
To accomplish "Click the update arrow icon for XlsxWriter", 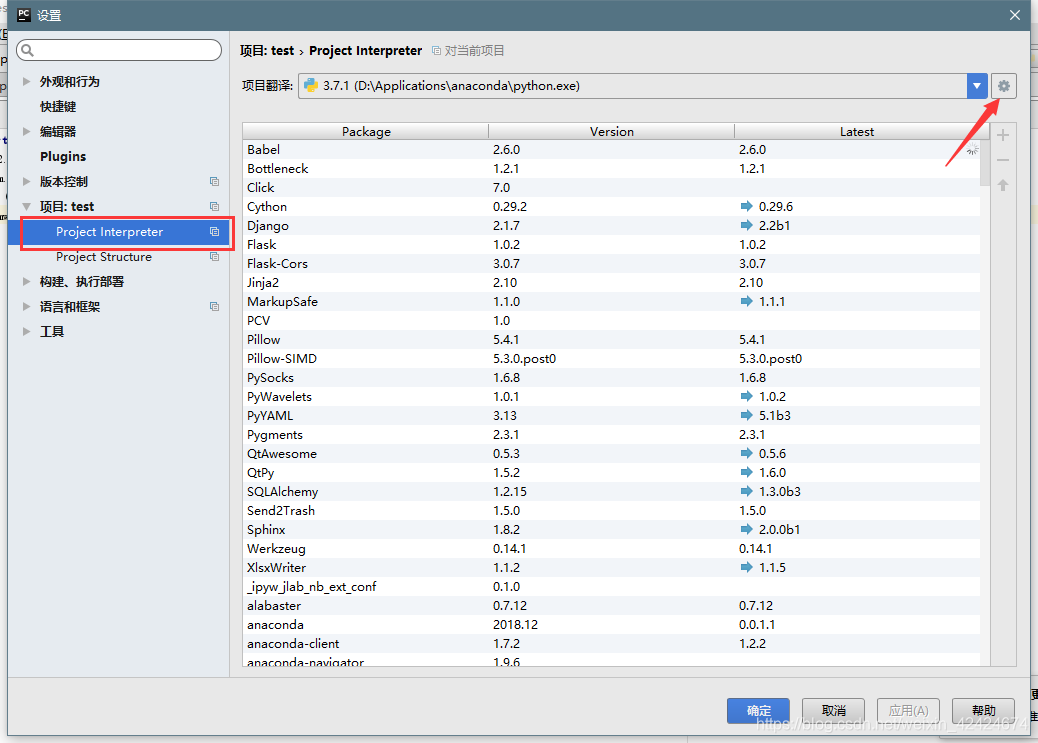I will pos(747,568).
